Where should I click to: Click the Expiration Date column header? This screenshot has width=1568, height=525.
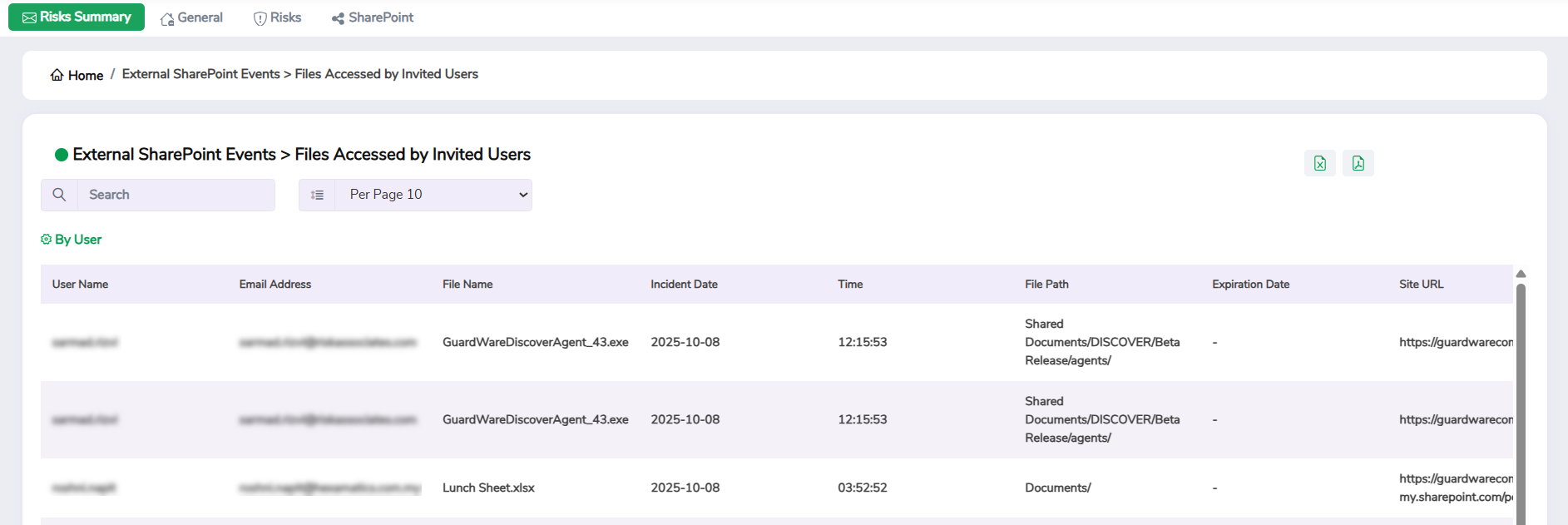click(1250, 285)
